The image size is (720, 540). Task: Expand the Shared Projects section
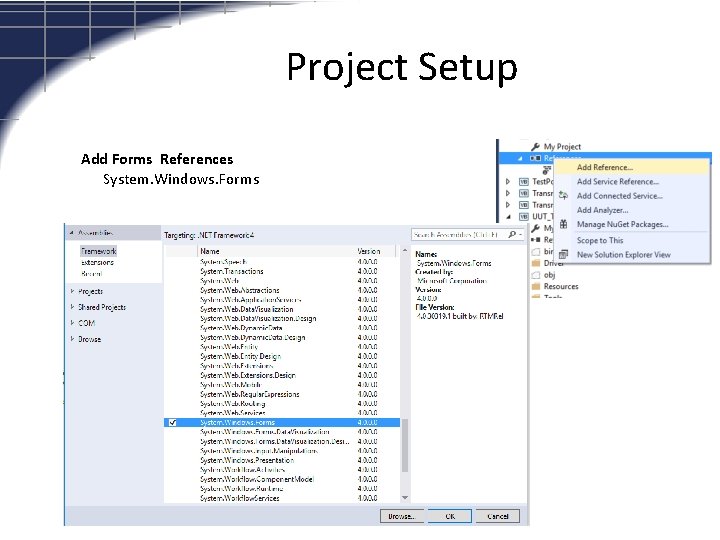pos(72,307)
